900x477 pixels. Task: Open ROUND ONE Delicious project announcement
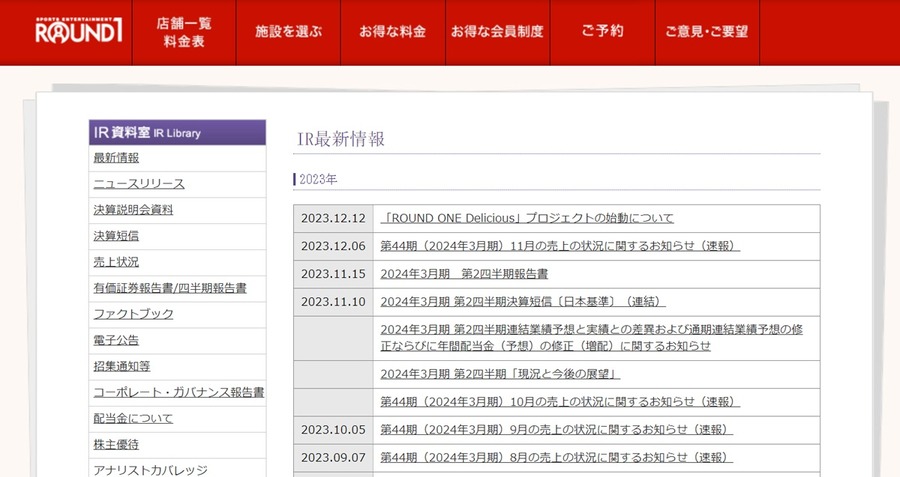pos(527,218)
